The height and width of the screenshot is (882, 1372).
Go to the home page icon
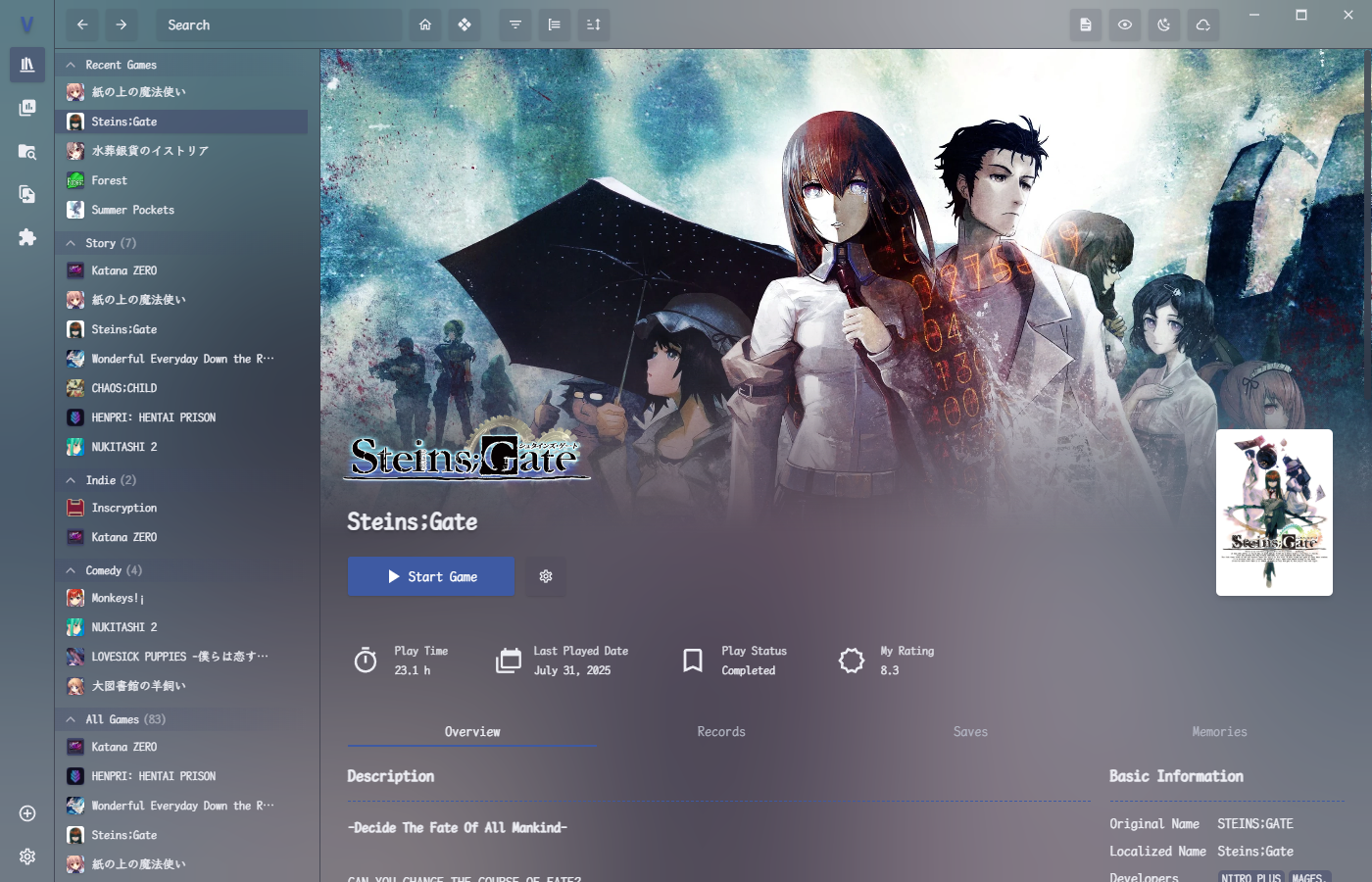[x=425, y=24]
